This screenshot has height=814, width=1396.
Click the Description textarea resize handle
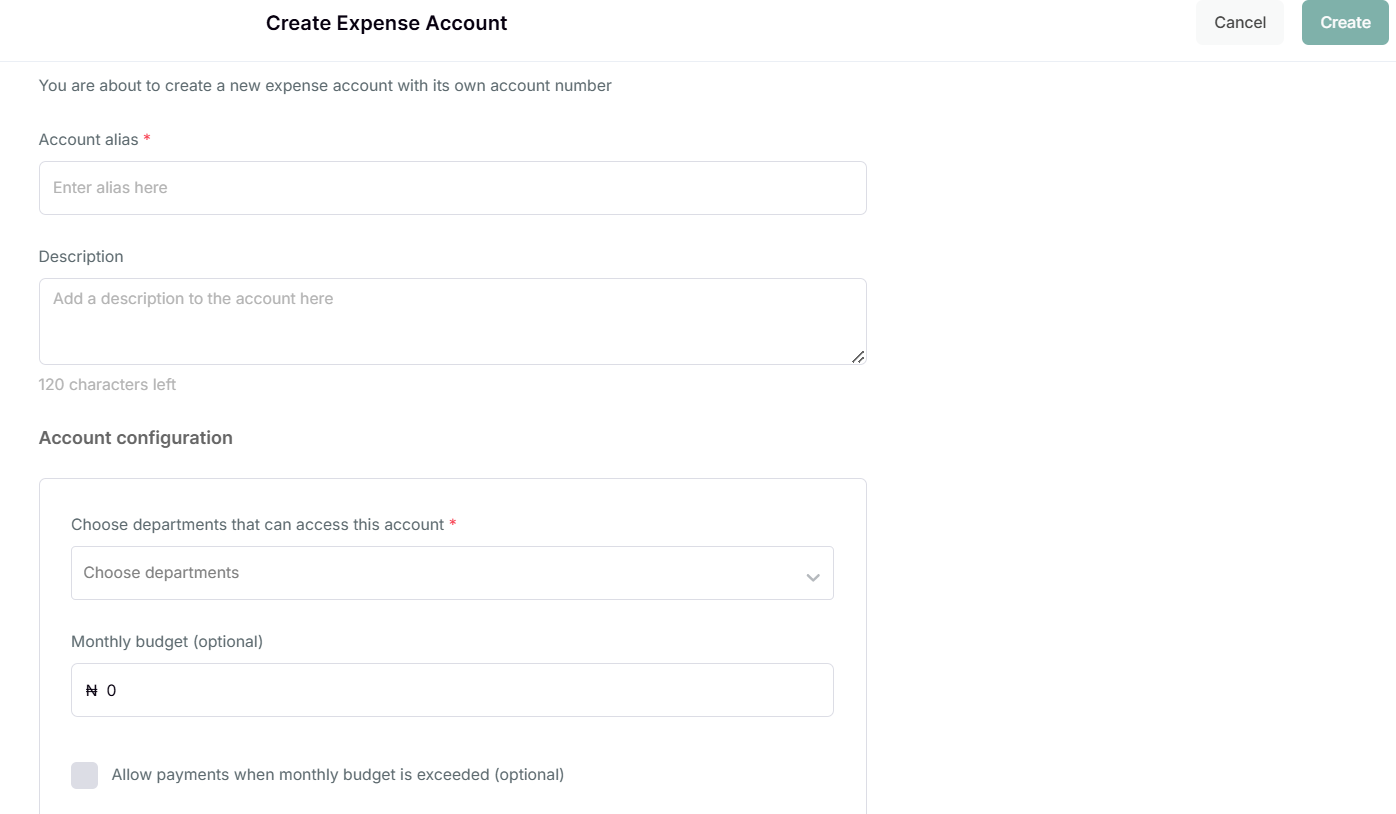858,356
